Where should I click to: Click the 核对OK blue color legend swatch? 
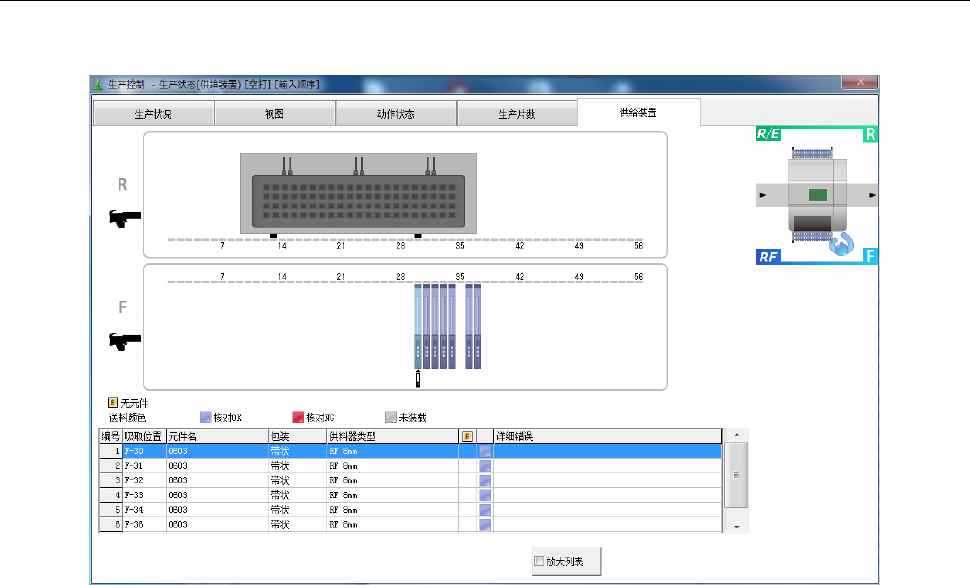click(205, 417)
